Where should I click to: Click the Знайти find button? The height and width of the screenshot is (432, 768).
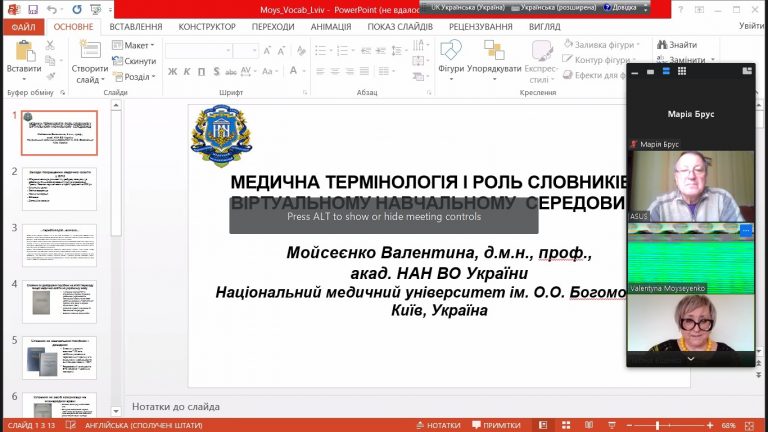tap(677, 45)
